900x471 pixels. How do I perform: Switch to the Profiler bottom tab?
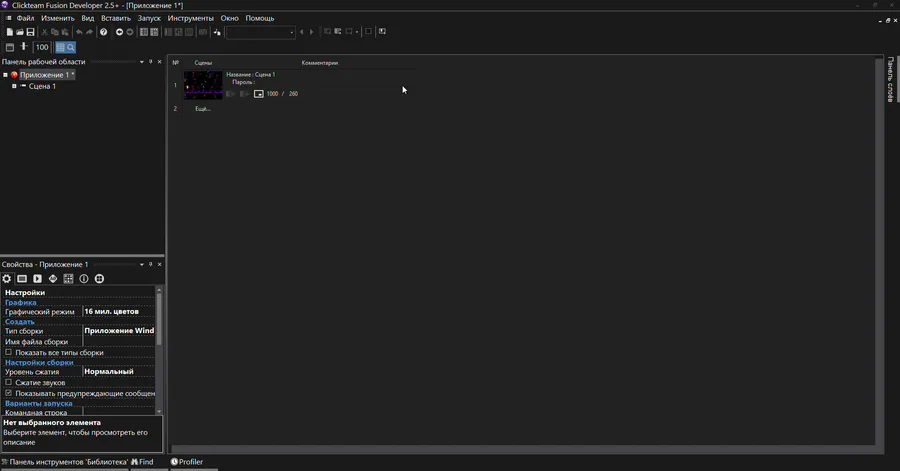click(187, 462)
